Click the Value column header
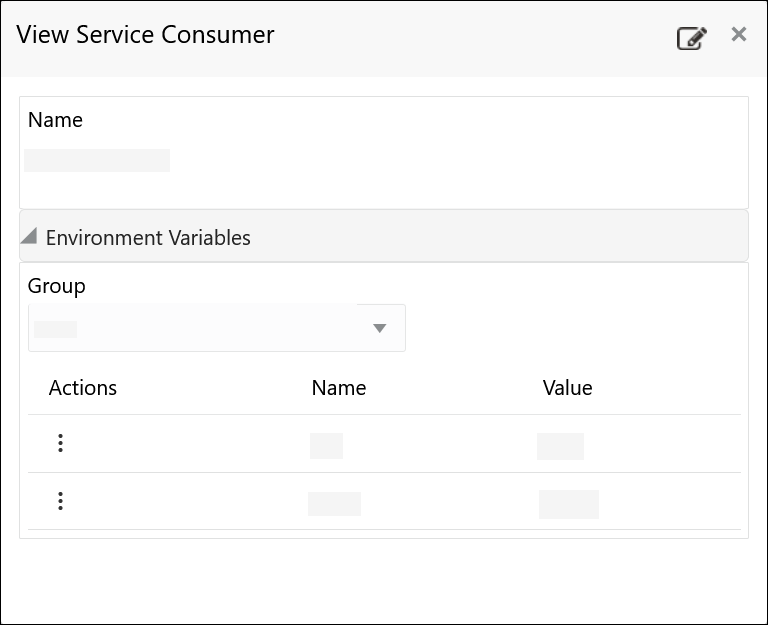Image resolution: width=768 pixels, height=625 pixels. point(567,388)
